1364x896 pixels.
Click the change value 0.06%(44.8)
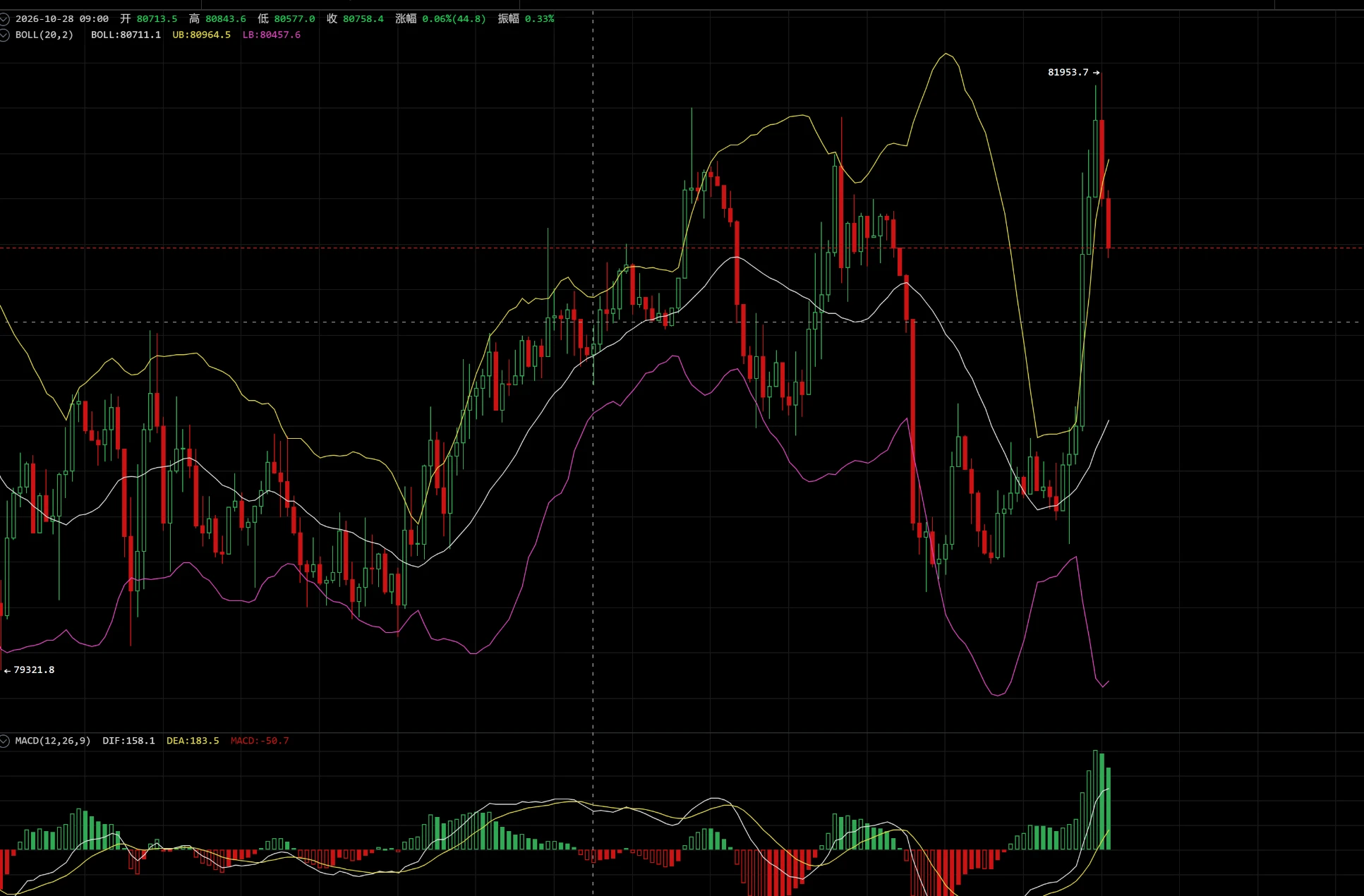pyautogui.click(x=454, y=19)
